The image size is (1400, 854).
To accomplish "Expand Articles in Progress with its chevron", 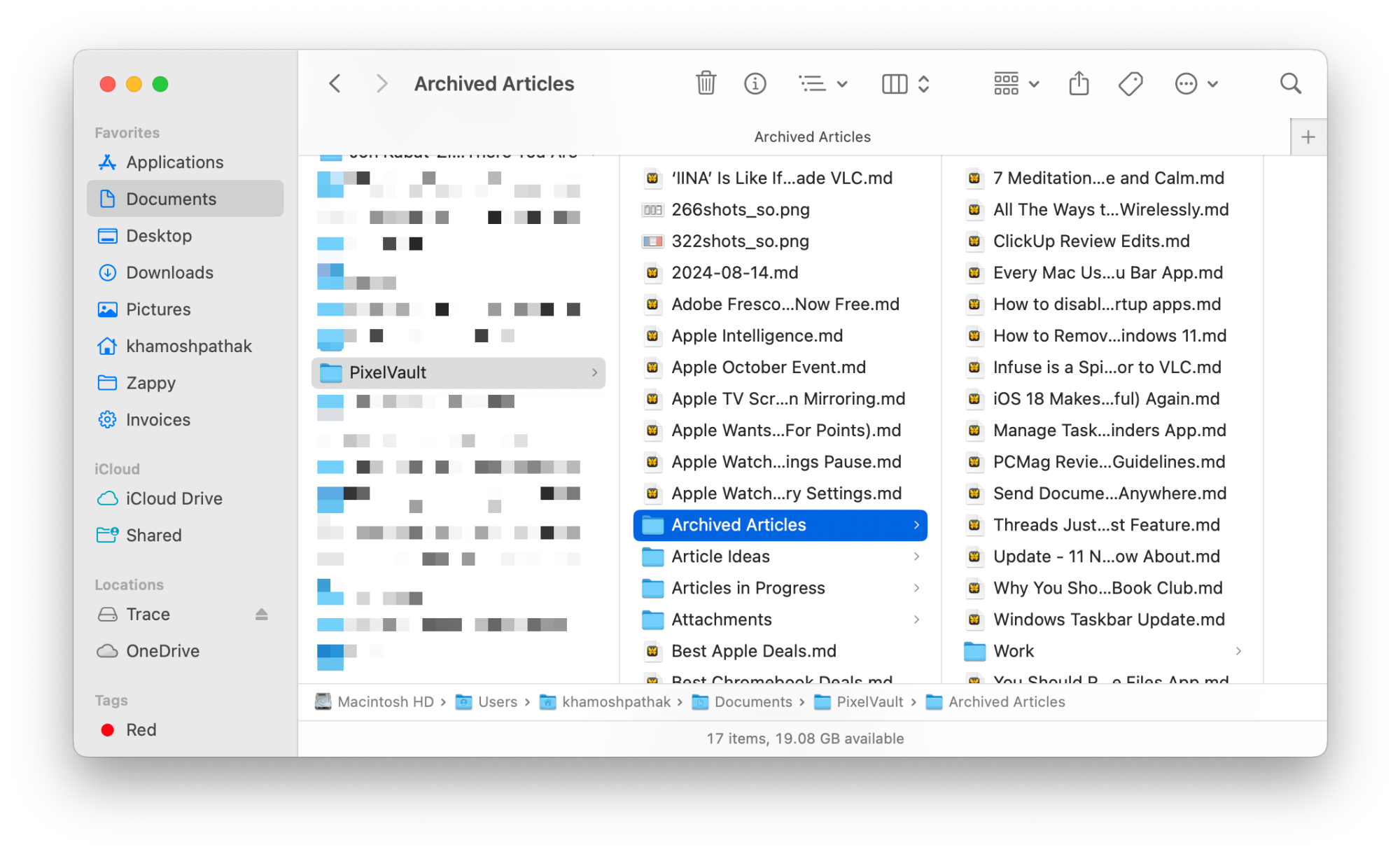I will (916, 588).
